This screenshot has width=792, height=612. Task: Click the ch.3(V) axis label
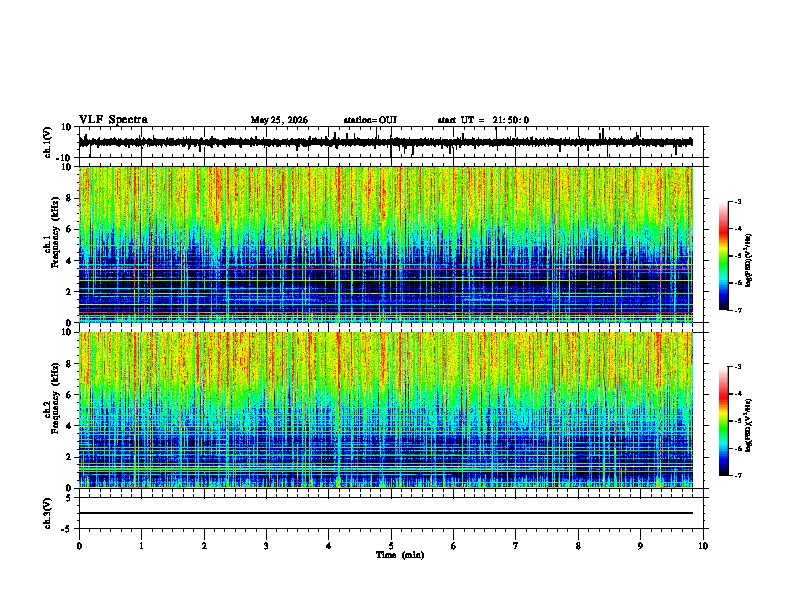[48, 513]
